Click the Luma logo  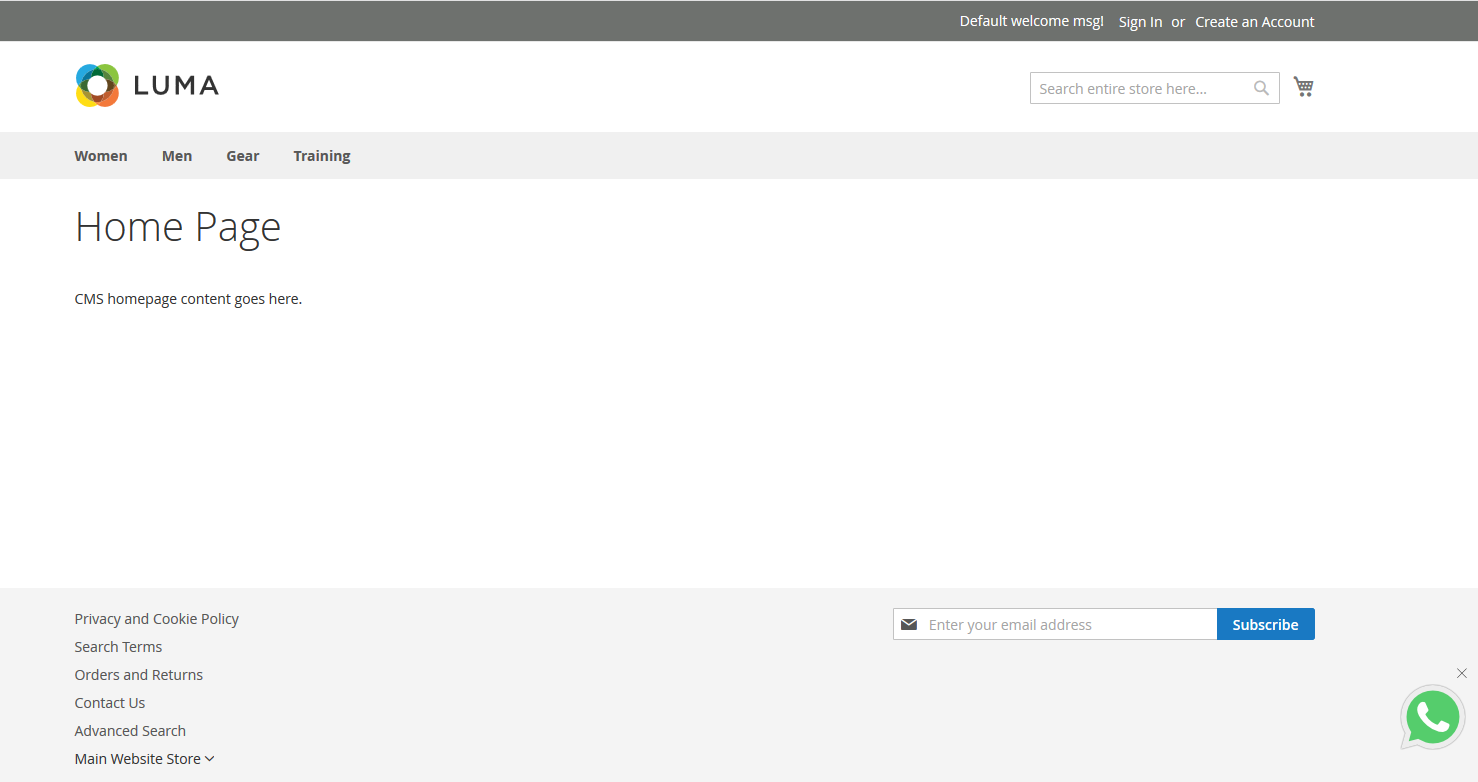coord(146,86)
